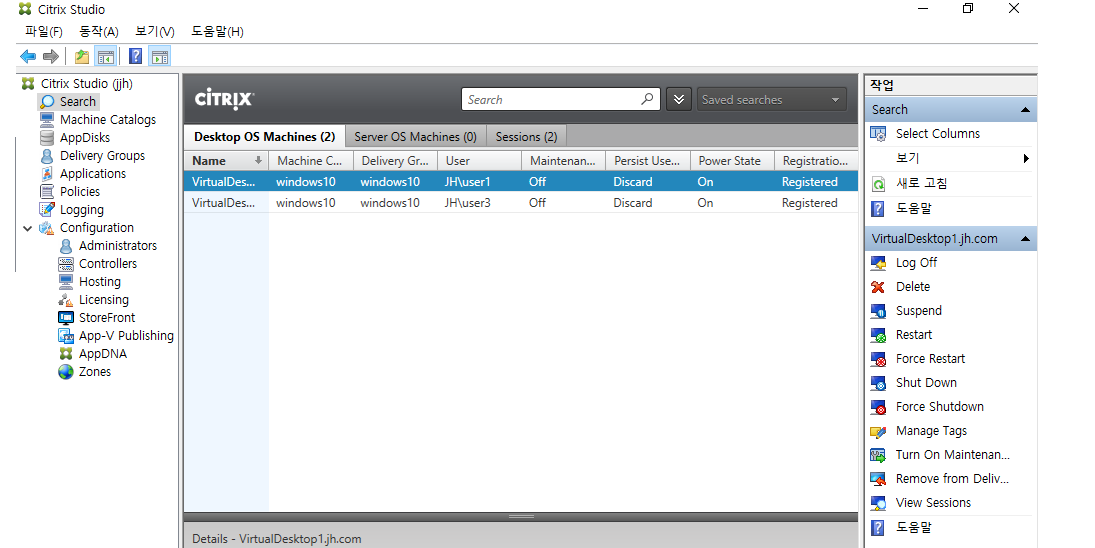Viewport: 1095px width, 548px height.
Task: Click the Restart action
Action: click(914, 334)
